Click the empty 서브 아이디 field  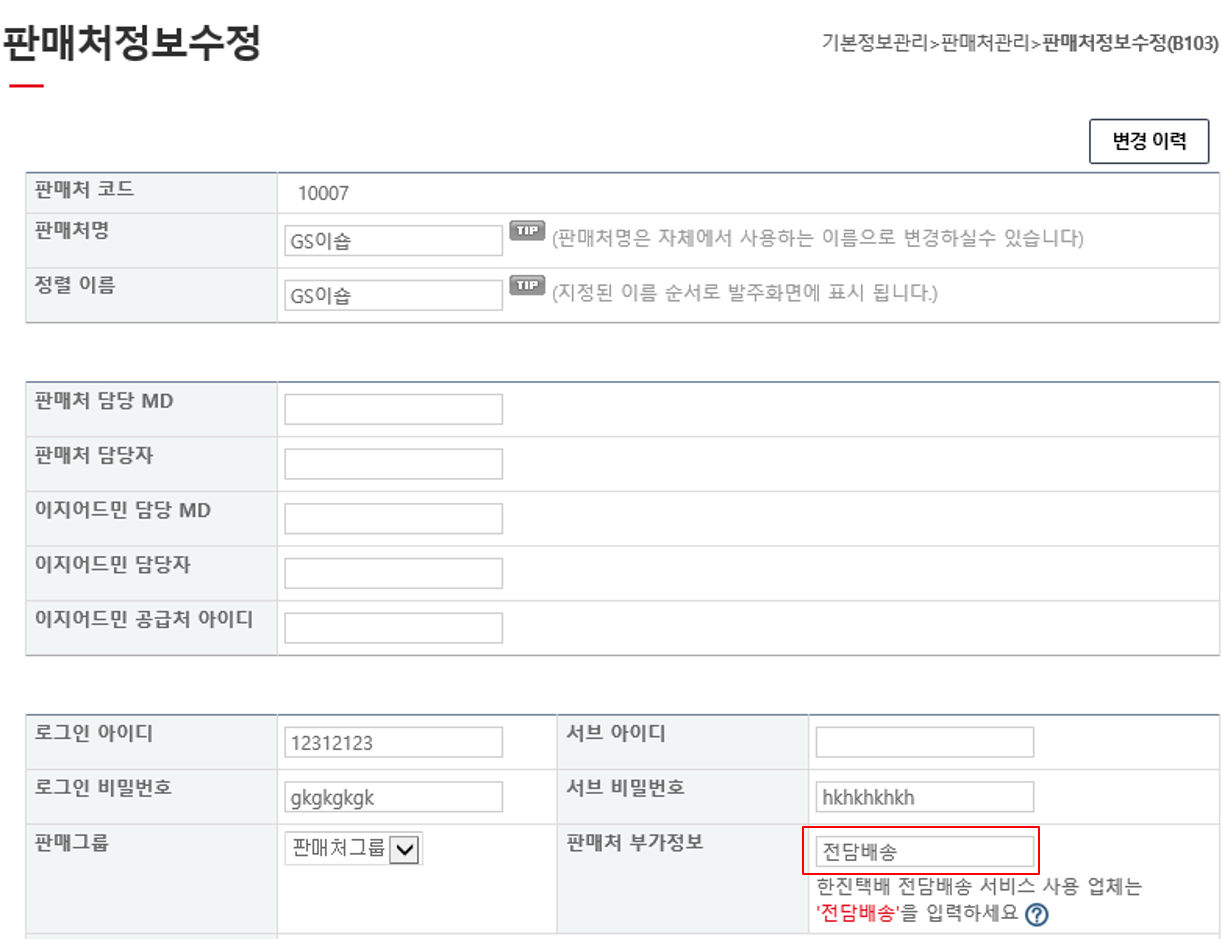(x=924, y=743)
